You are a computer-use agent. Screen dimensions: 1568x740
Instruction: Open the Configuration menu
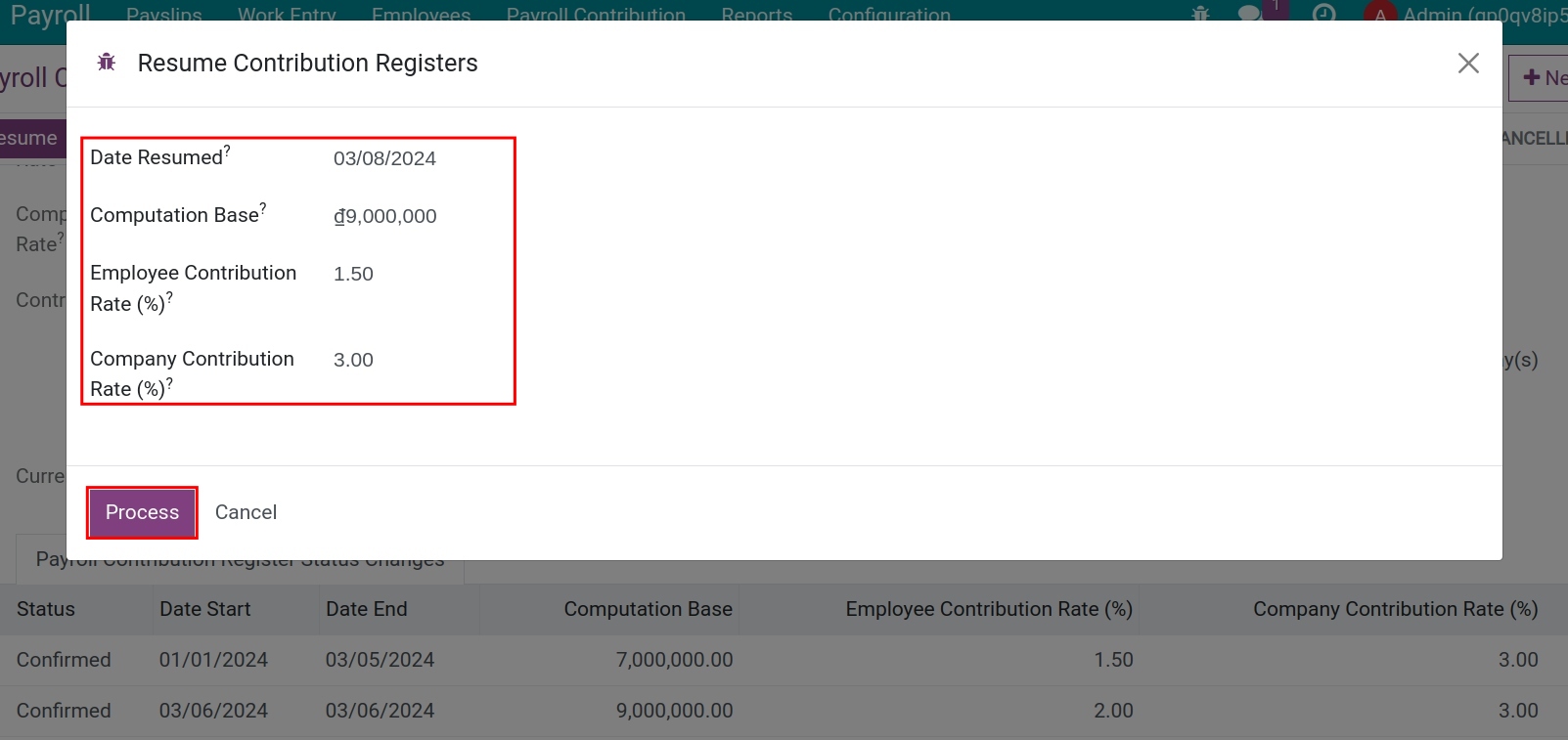point(889,15)
